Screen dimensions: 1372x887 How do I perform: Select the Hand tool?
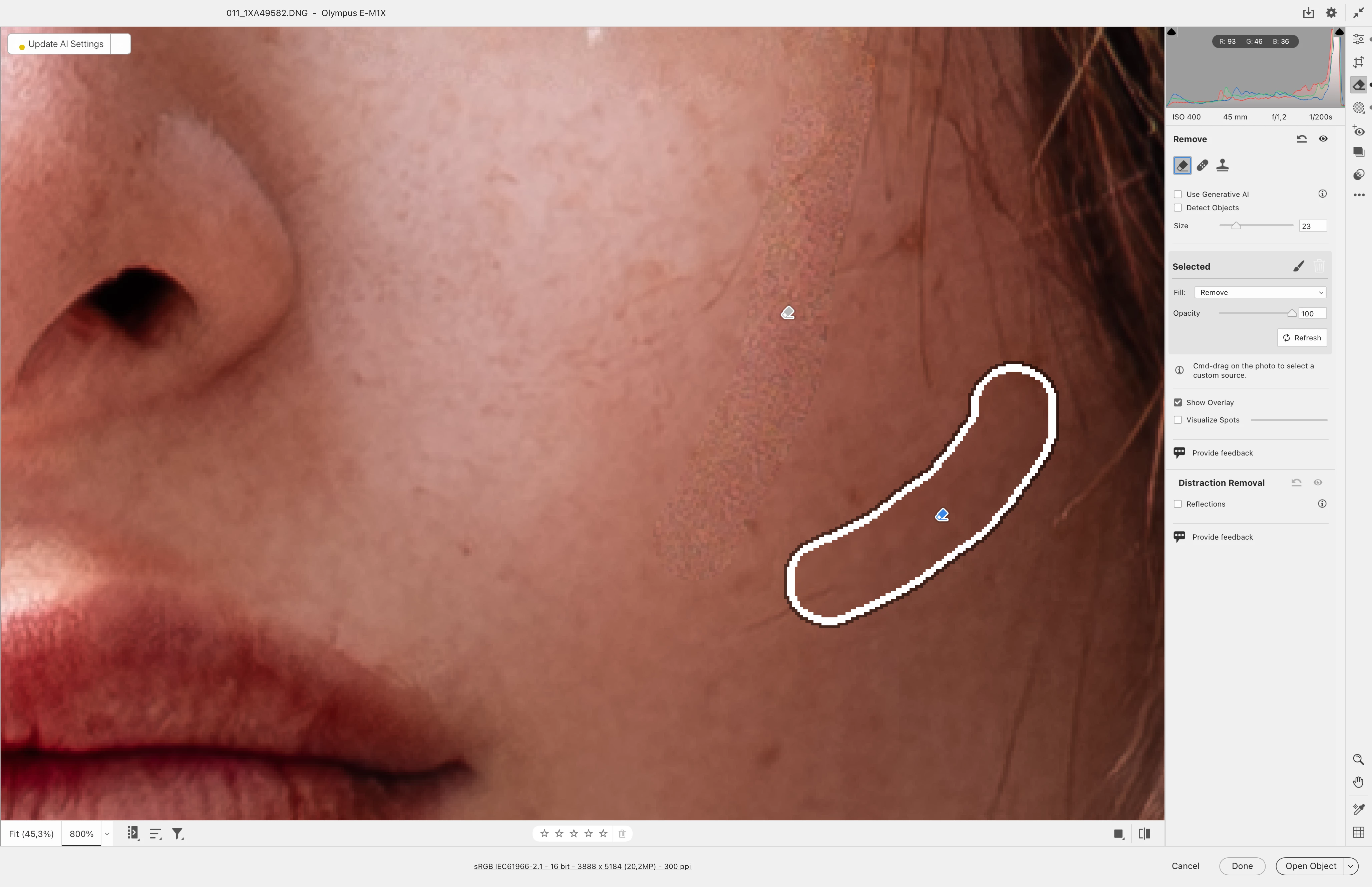[1358, 782]
